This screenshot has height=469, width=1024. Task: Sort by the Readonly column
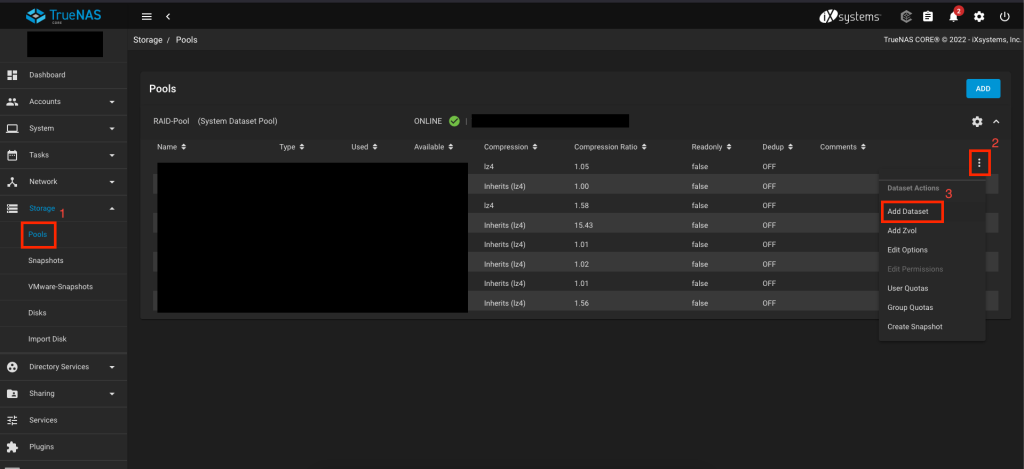[711, 147]
